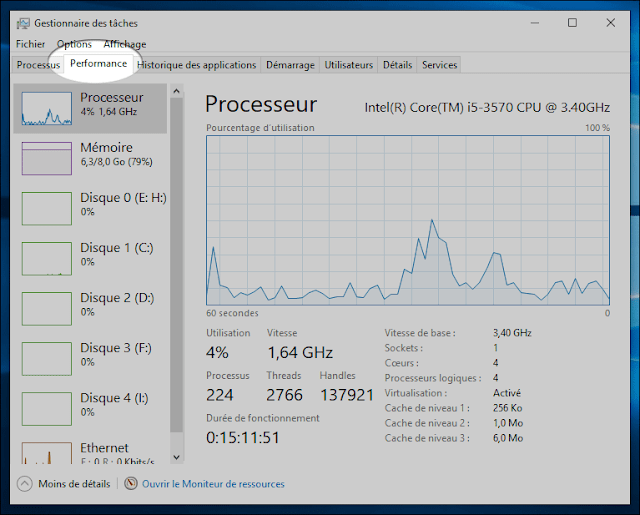This screenshot has height=515, width=640.
Task: Open the Affichage menu
Action: [124, 44]
